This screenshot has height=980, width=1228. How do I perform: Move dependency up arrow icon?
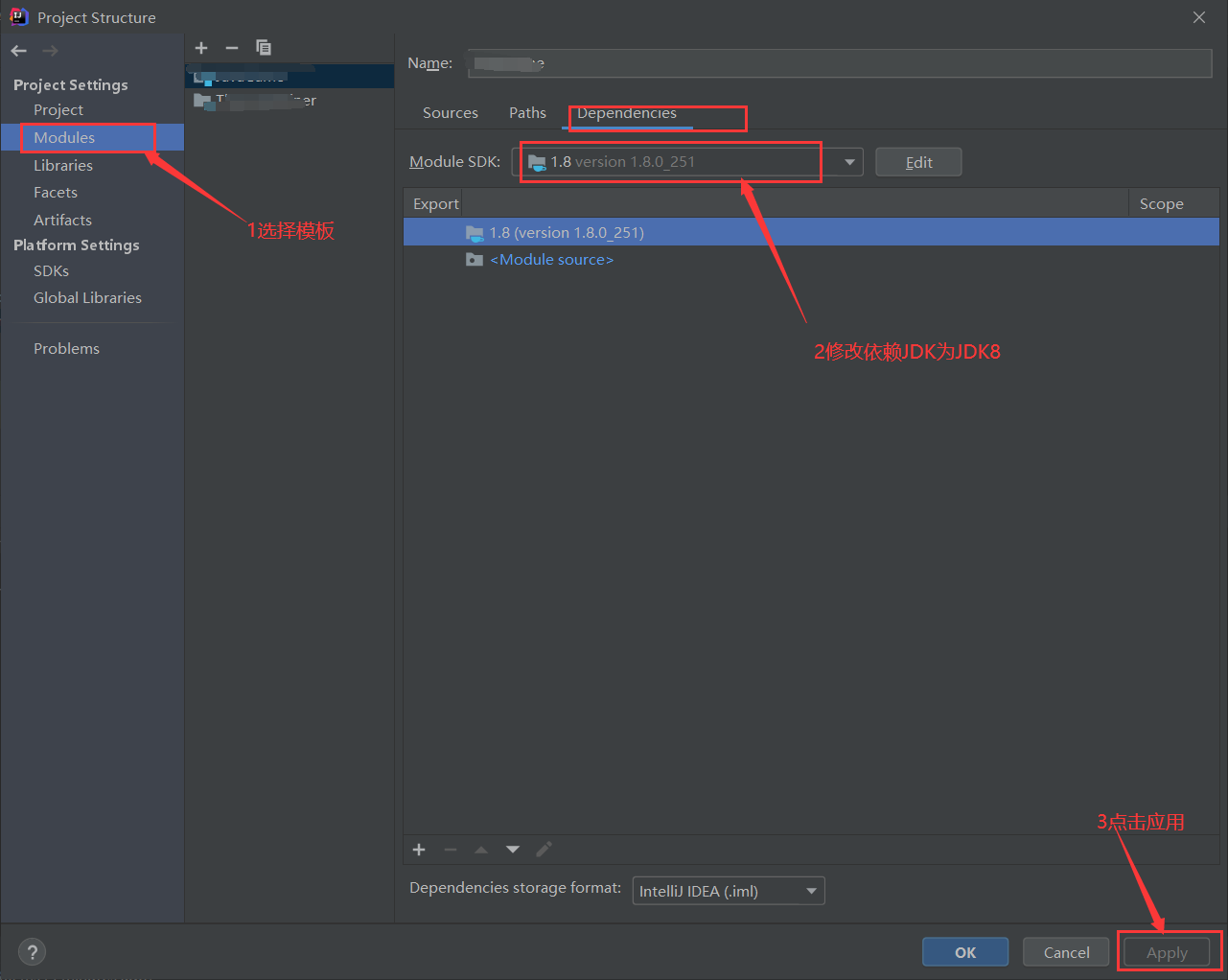click(x=481, y=850)
